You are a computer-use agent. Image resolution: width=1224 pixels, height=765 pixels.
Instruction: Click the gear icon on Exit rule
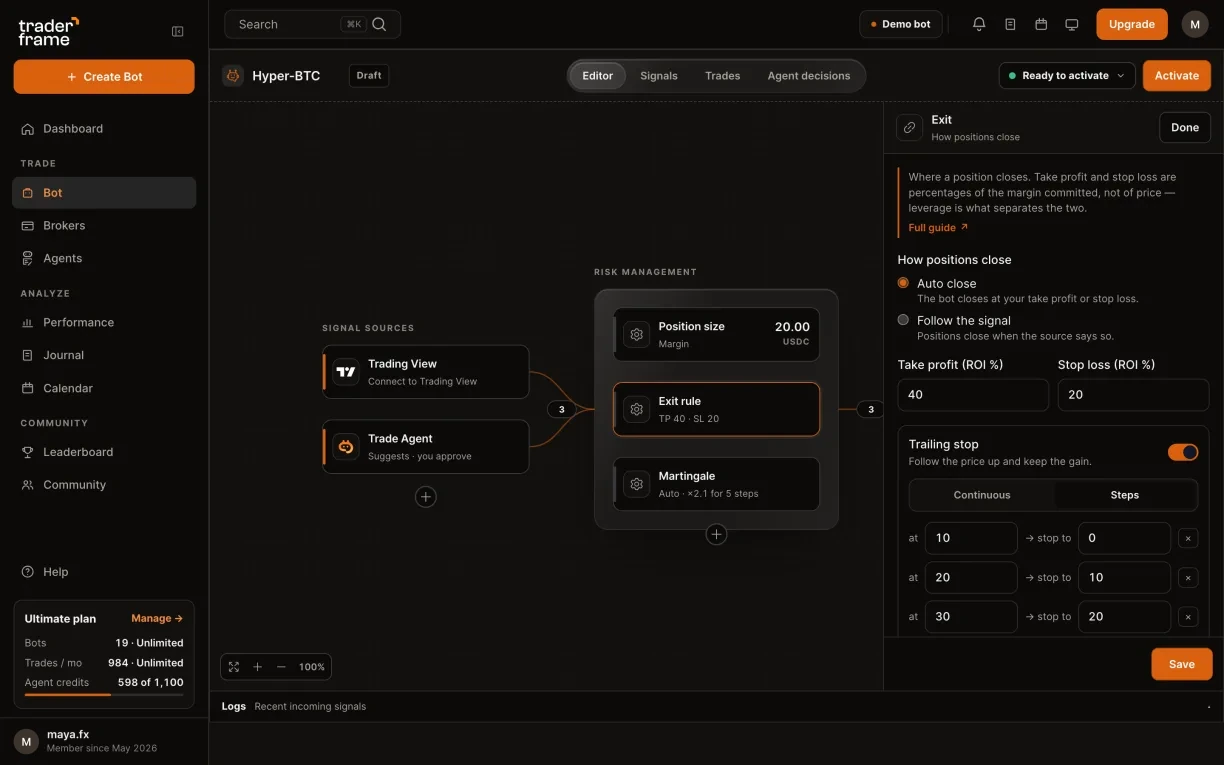pos(637,409)
